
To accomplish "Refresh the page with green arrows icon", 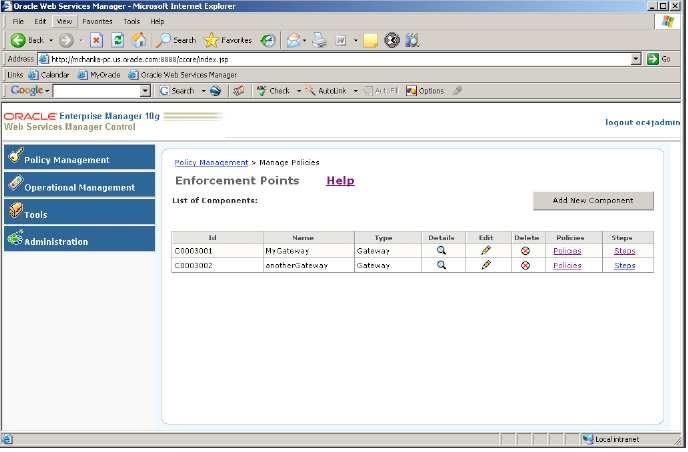I will pos(118,40).
